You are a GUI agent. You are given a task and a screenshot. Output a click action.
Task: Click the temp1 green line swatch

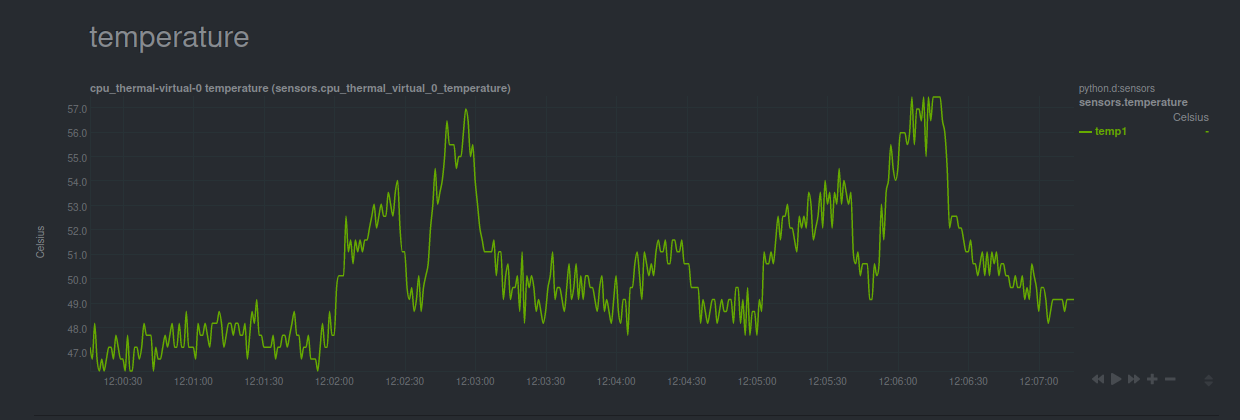point(1086,132)
